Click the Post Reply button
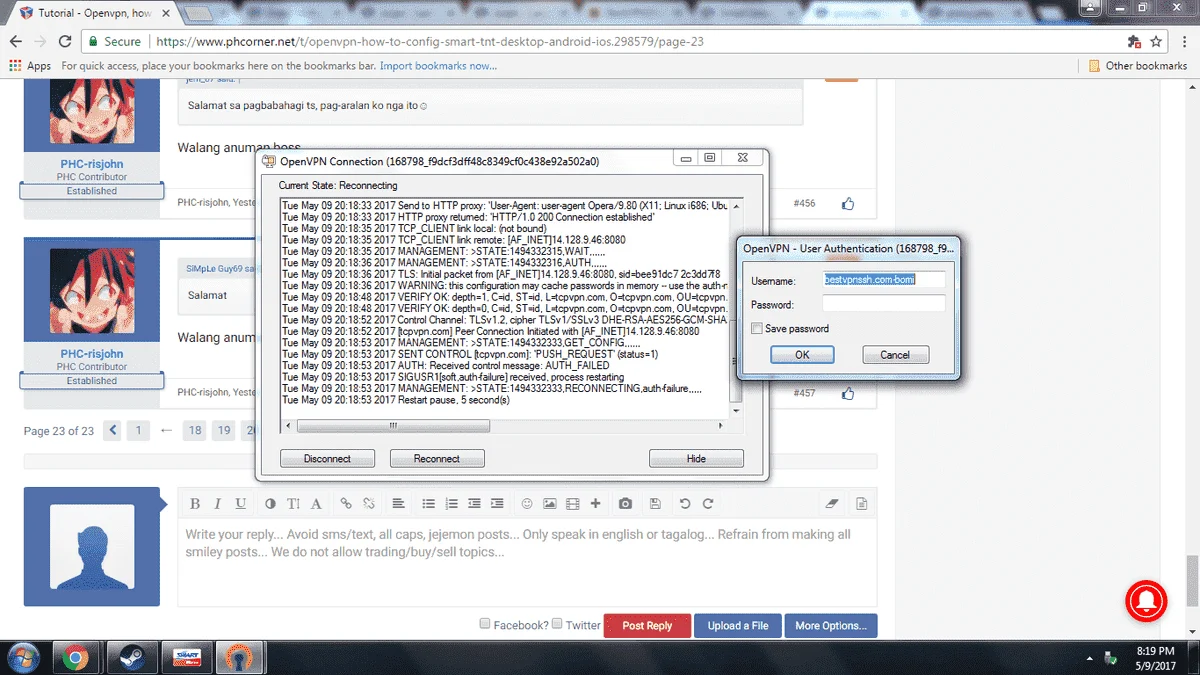Viewport: 1200px width, 675px height. click(x=647, y=625)
